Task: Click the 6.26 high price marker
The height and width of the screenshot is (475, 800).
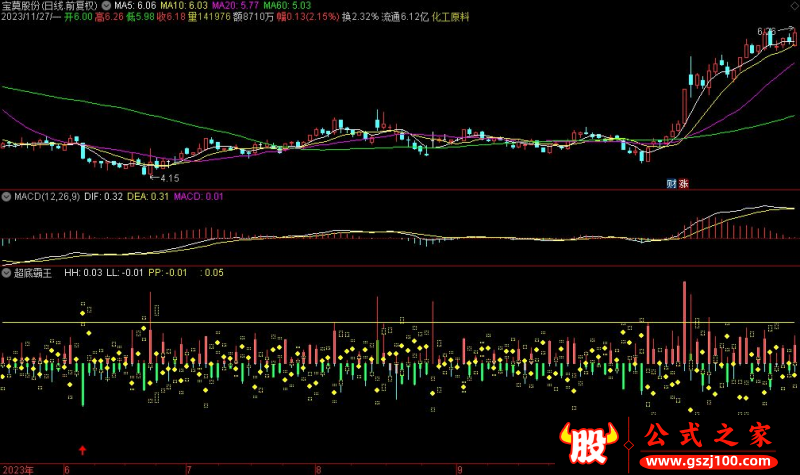Action: 766,32
